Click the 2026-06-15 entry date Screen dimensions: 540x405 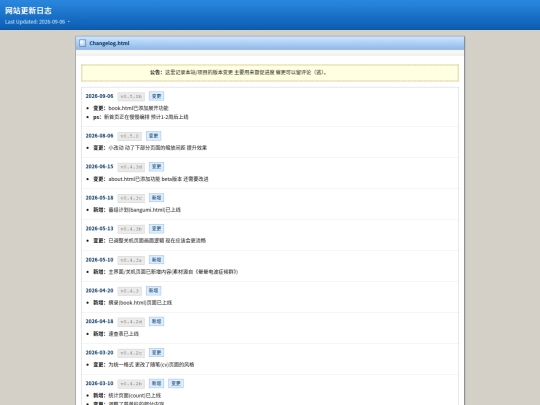click(x=99, y=167)
